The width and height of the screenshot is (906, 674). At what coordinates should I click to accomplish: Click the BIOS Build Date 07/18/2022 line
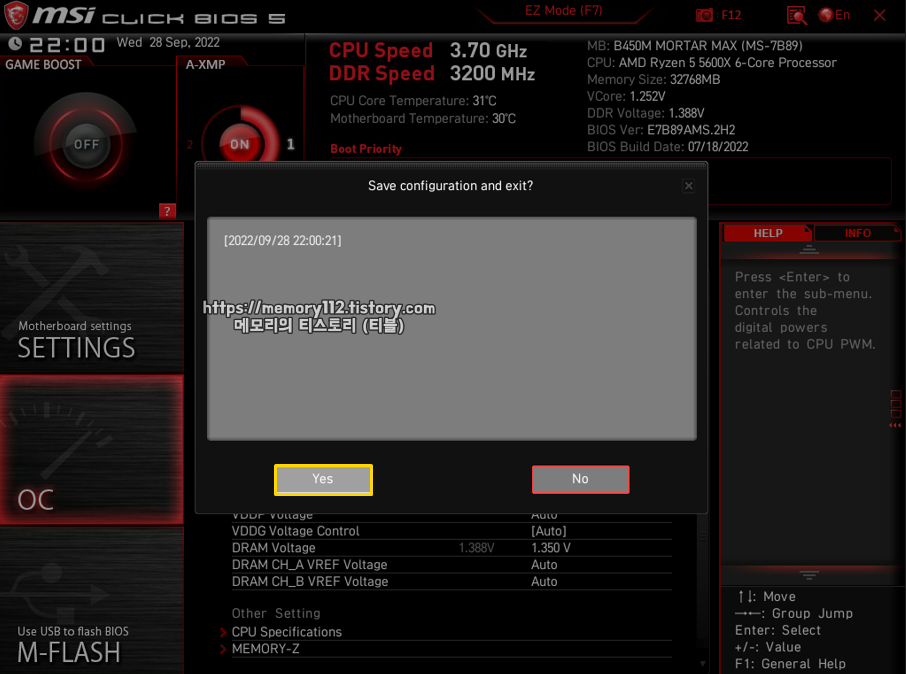pyautogui.click(x=667, y=146)
